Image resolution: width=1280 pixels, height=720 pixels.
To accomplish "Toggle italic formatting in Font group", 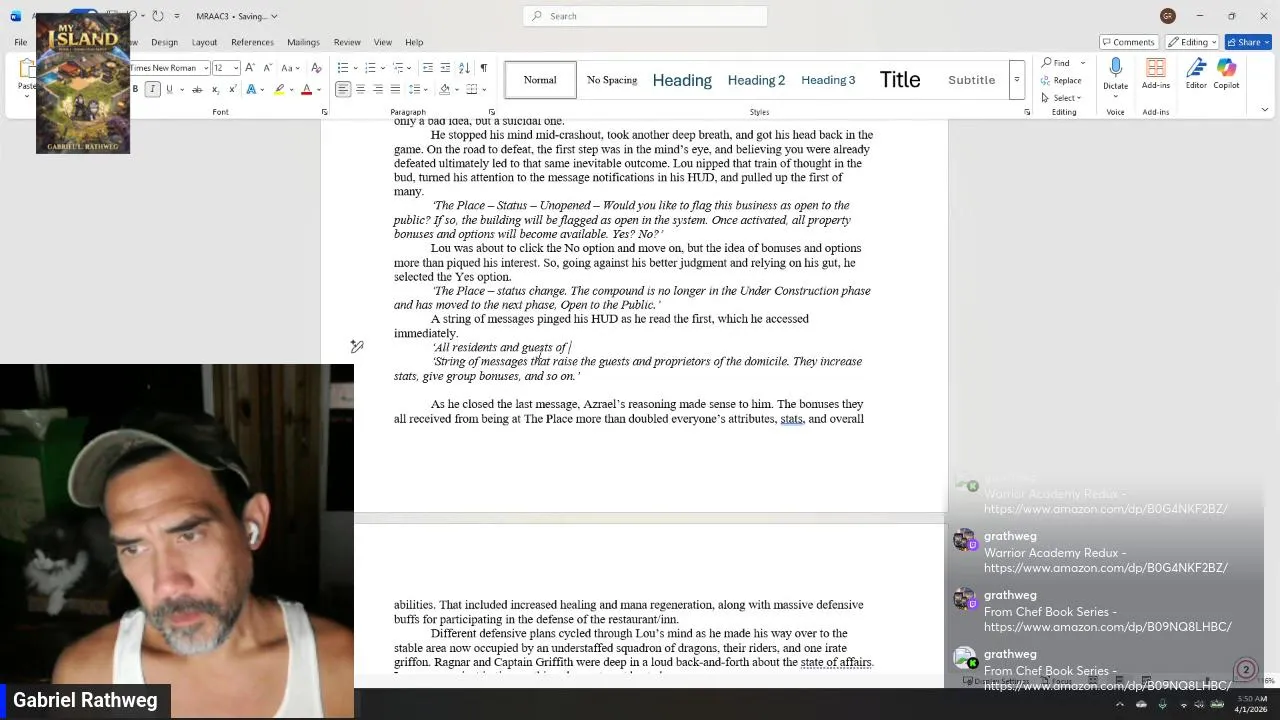I will [152, 89].
